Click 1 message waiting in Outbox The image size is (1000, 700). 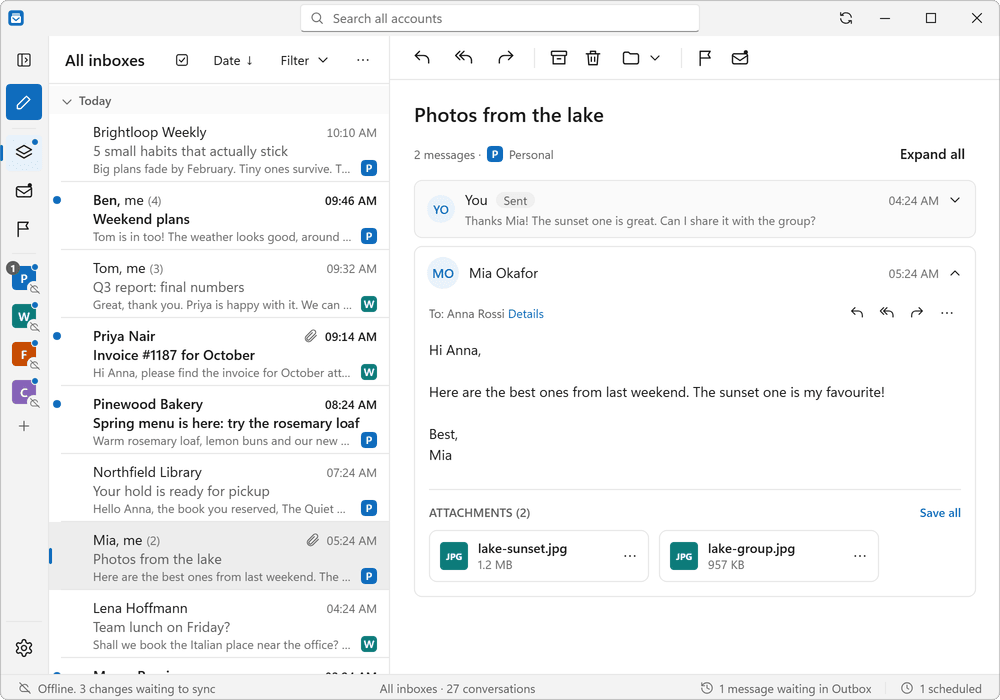point(786,689)
